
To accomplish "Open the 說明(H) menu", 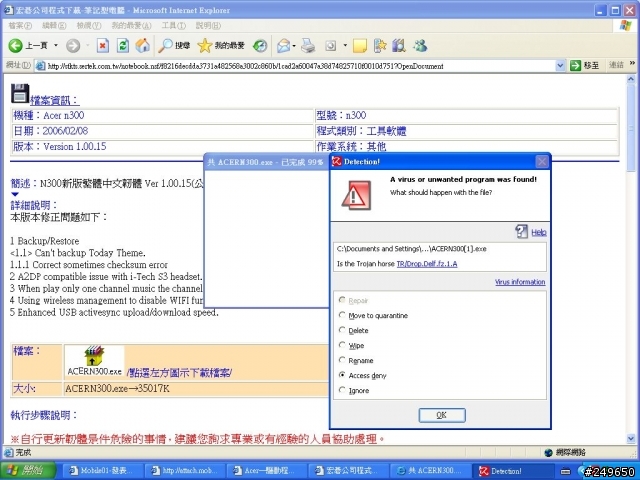I will click(208, 26).
